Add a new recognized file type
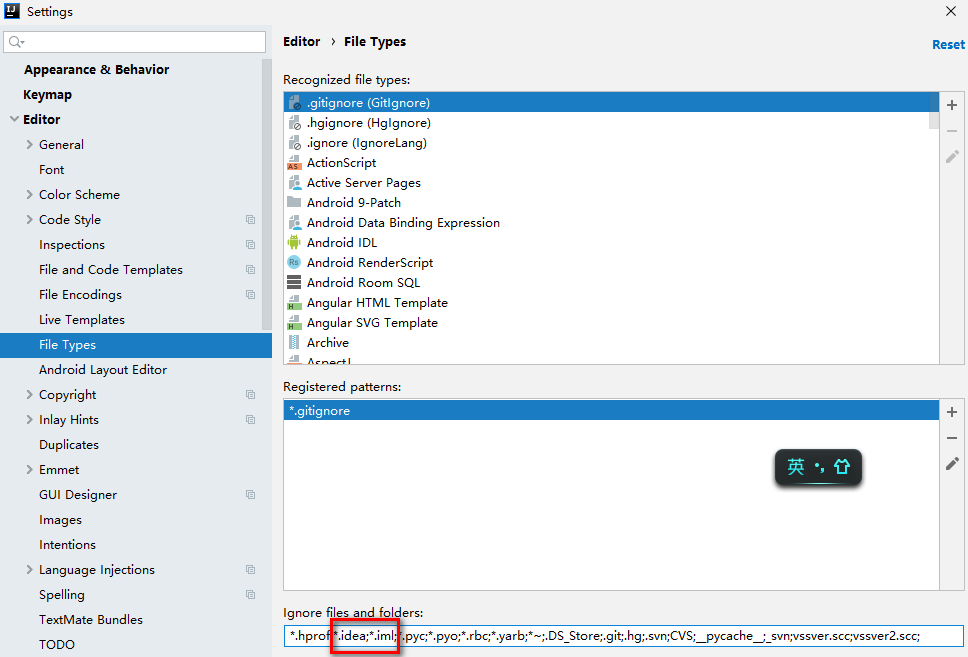968x657 pixels. point(952,105)
